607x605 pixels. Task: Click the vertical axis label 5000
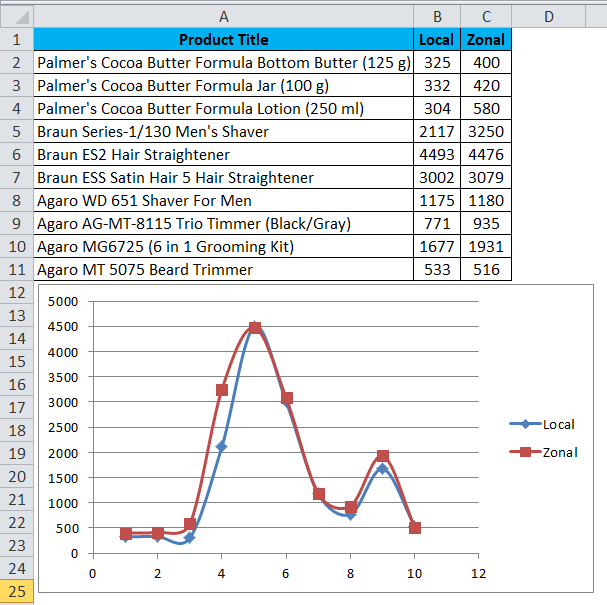point(63,302)
